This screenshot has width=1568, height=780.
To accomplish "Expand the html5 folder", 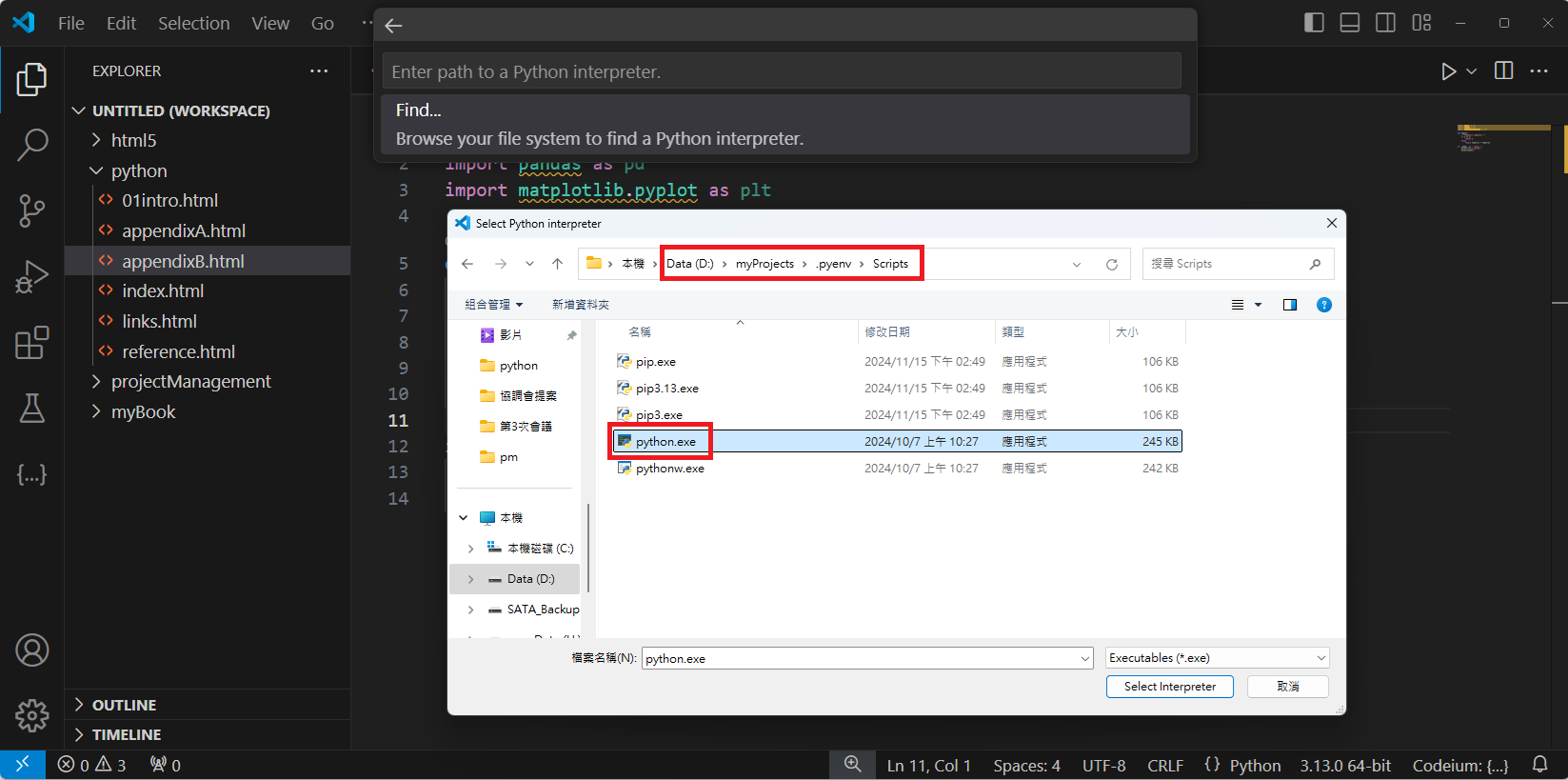I will point(133,140).
